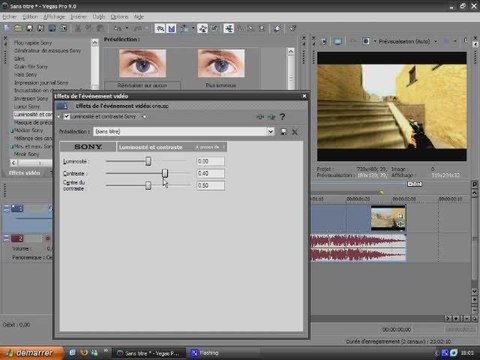Click the Cut scissors toolbar icon

point(78,28)
